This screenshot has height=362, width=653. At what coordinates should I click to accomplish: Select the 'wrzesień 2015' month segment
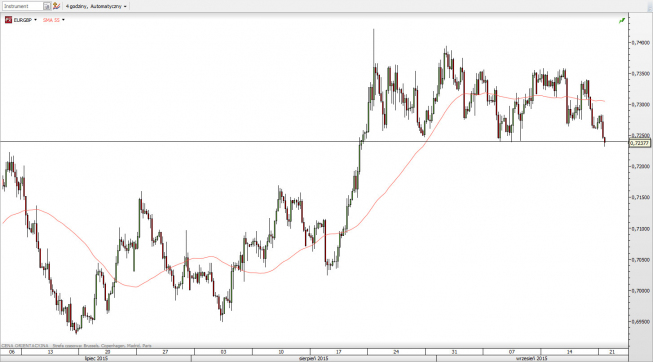tap(532, 358)
